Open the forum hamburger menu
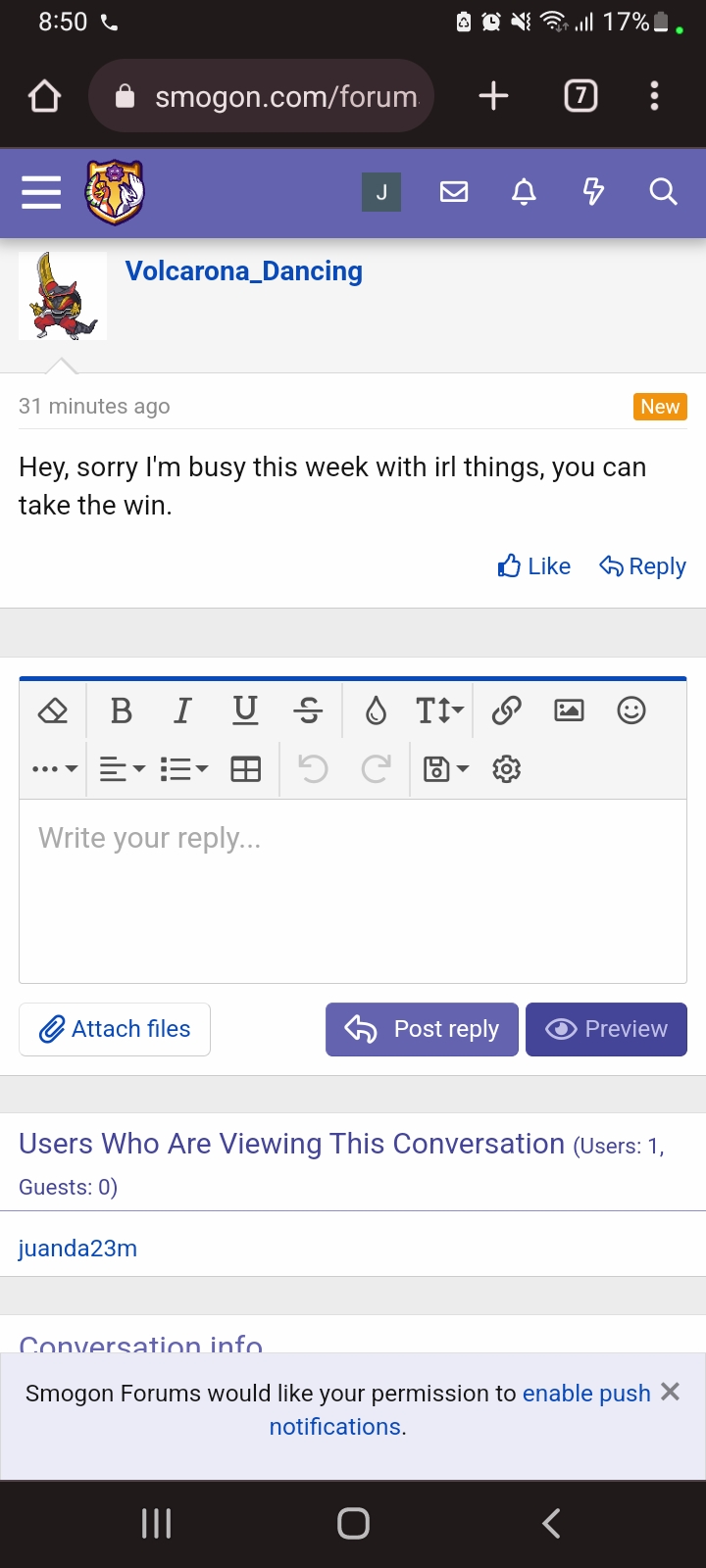 (x=41, y=192)
